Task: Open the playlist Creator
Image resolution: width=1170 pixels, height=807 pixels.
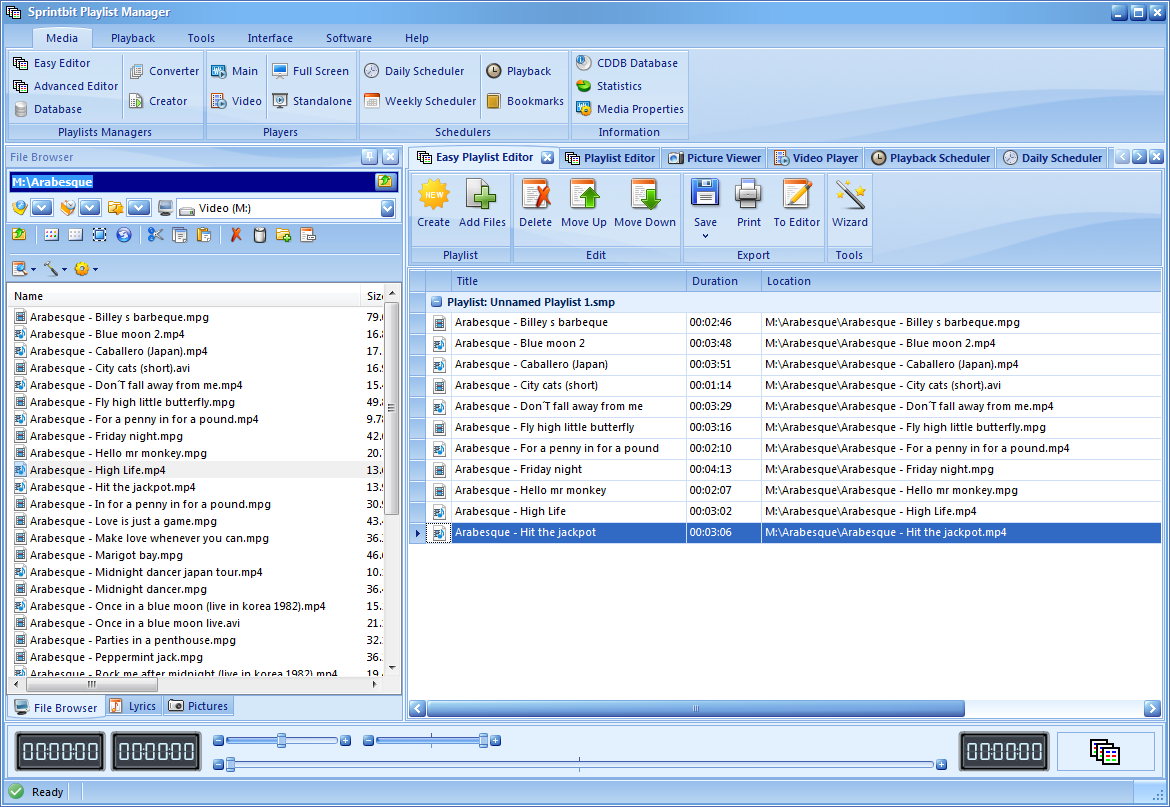Action: coord(158,101)
